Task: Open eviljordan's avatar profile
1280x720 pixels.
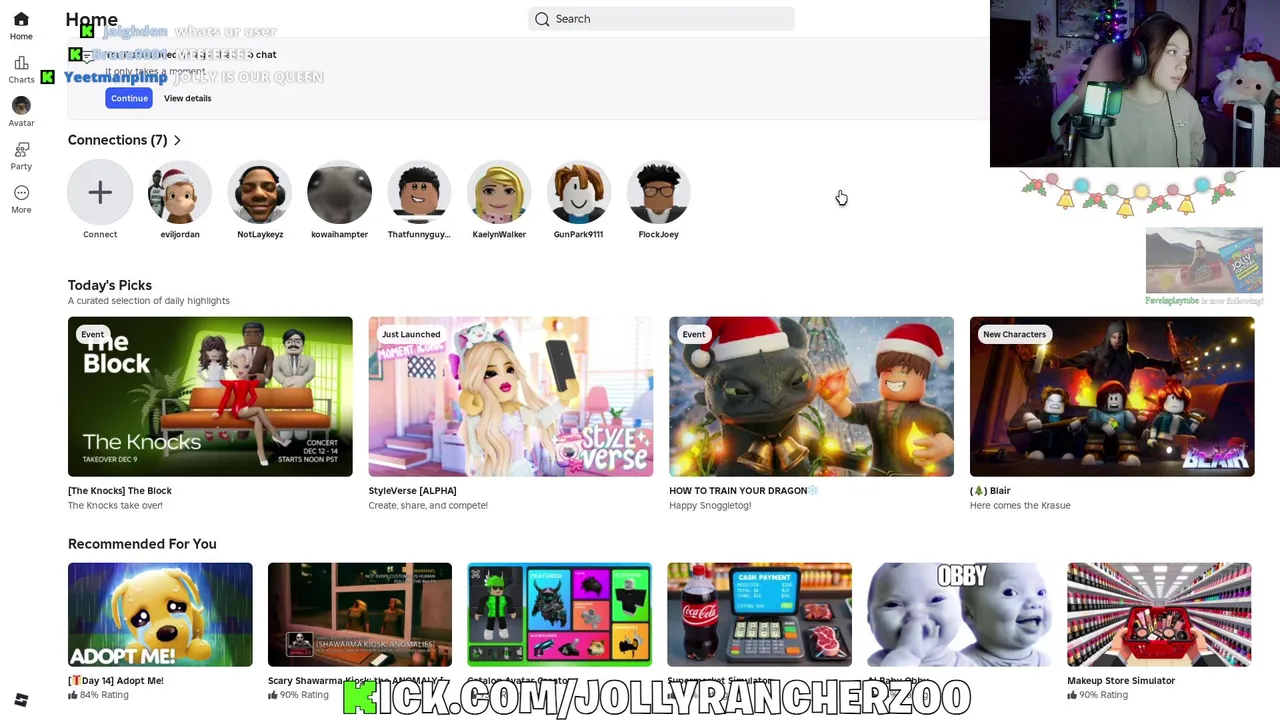Action: click(x=180, y=192)
